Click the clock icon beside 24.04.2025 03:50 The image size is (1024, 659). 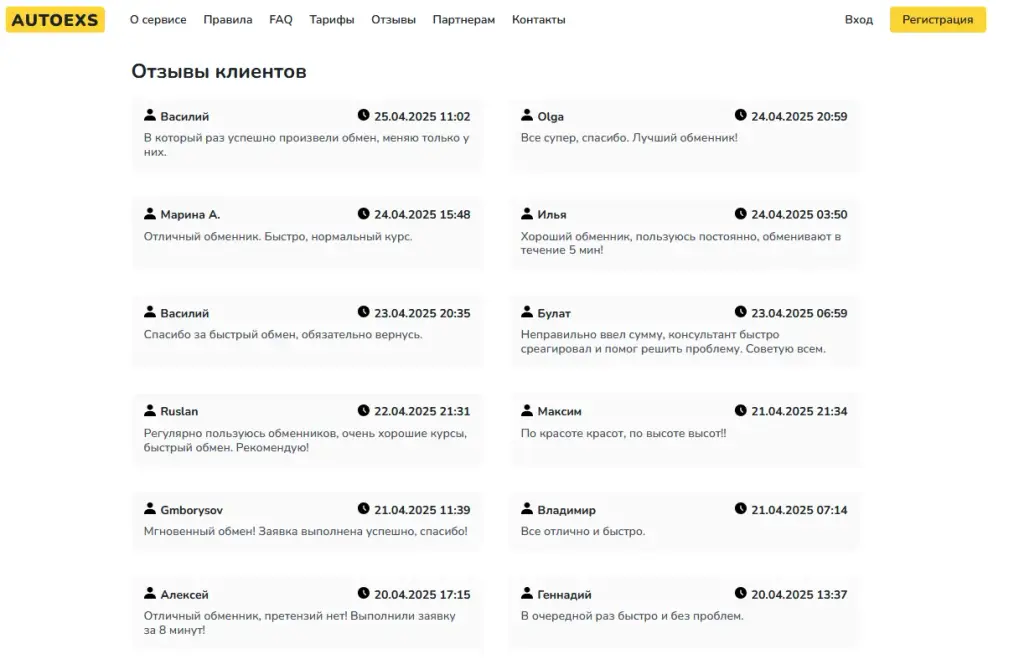pos(741,214)
